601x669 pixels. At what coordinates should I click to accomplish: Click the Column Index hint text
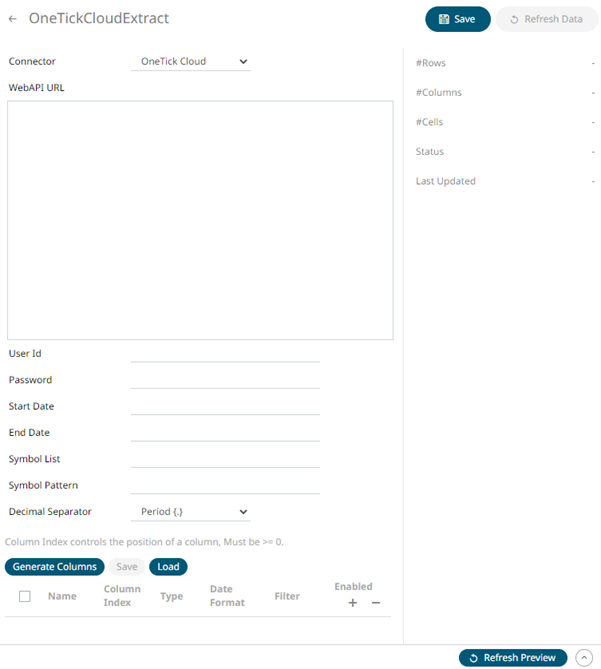coord(144,542)
